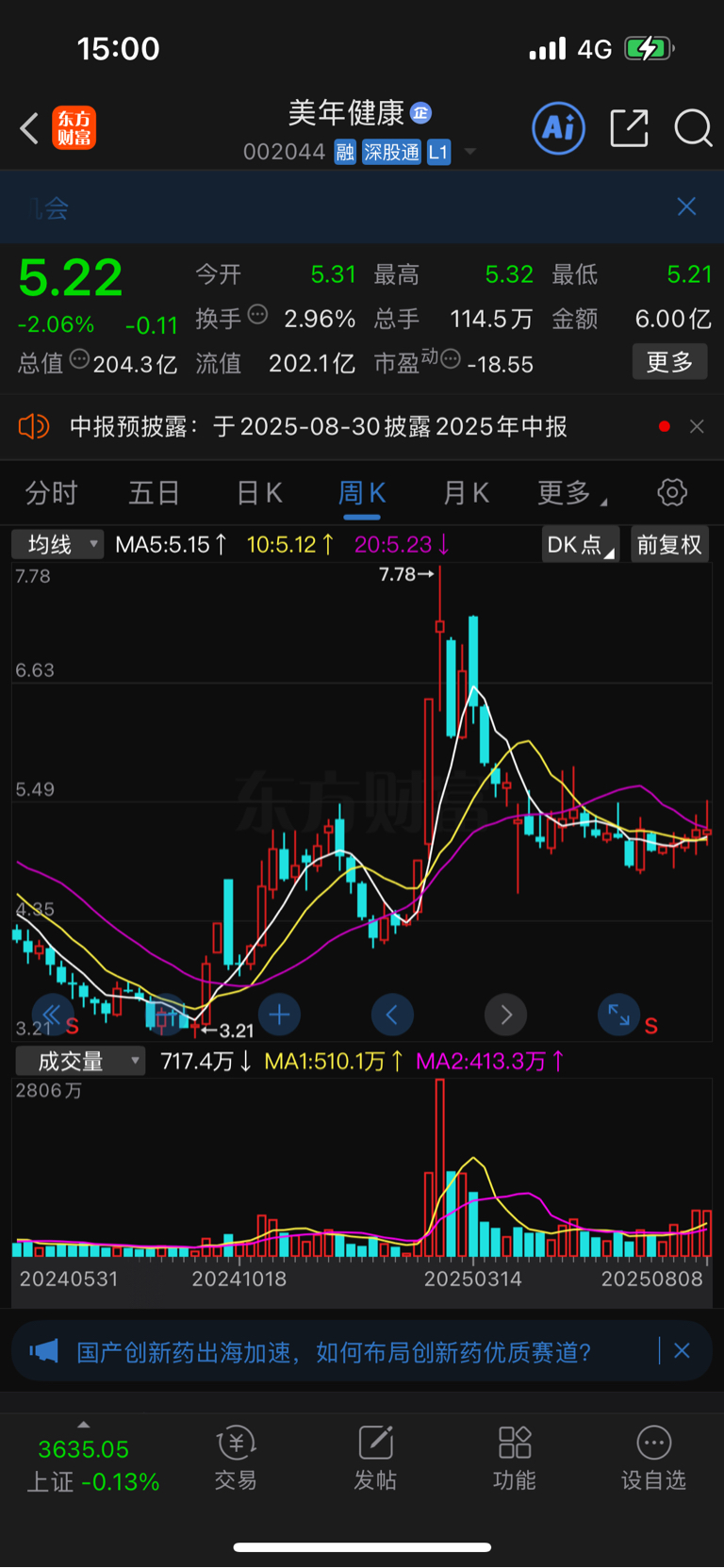Tap the 金额 6.00亿 value
Image resolution: width=724 pixels, height=1568 pixels.
coord(673,319)
